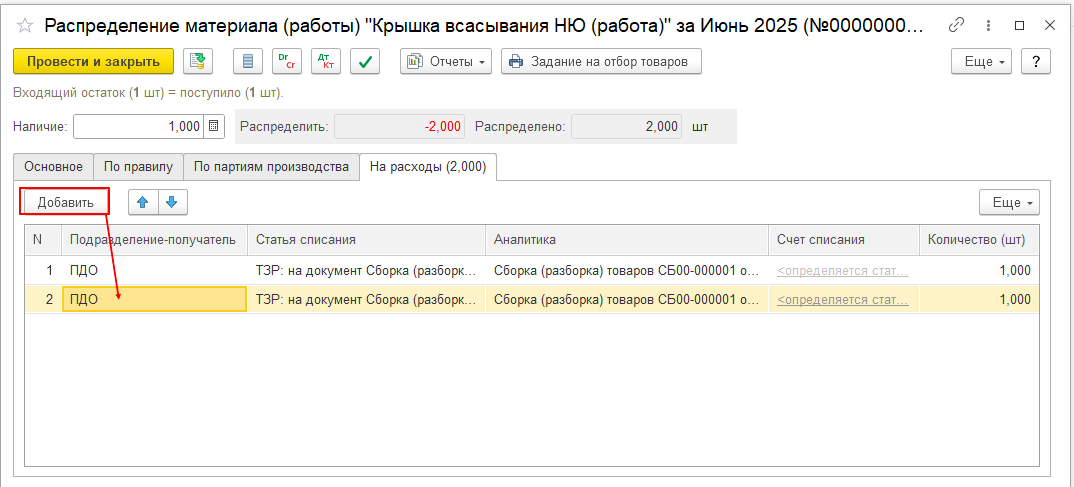Open the По партиям производства tab
The image size is (1074, 487).
coord(271,167)
